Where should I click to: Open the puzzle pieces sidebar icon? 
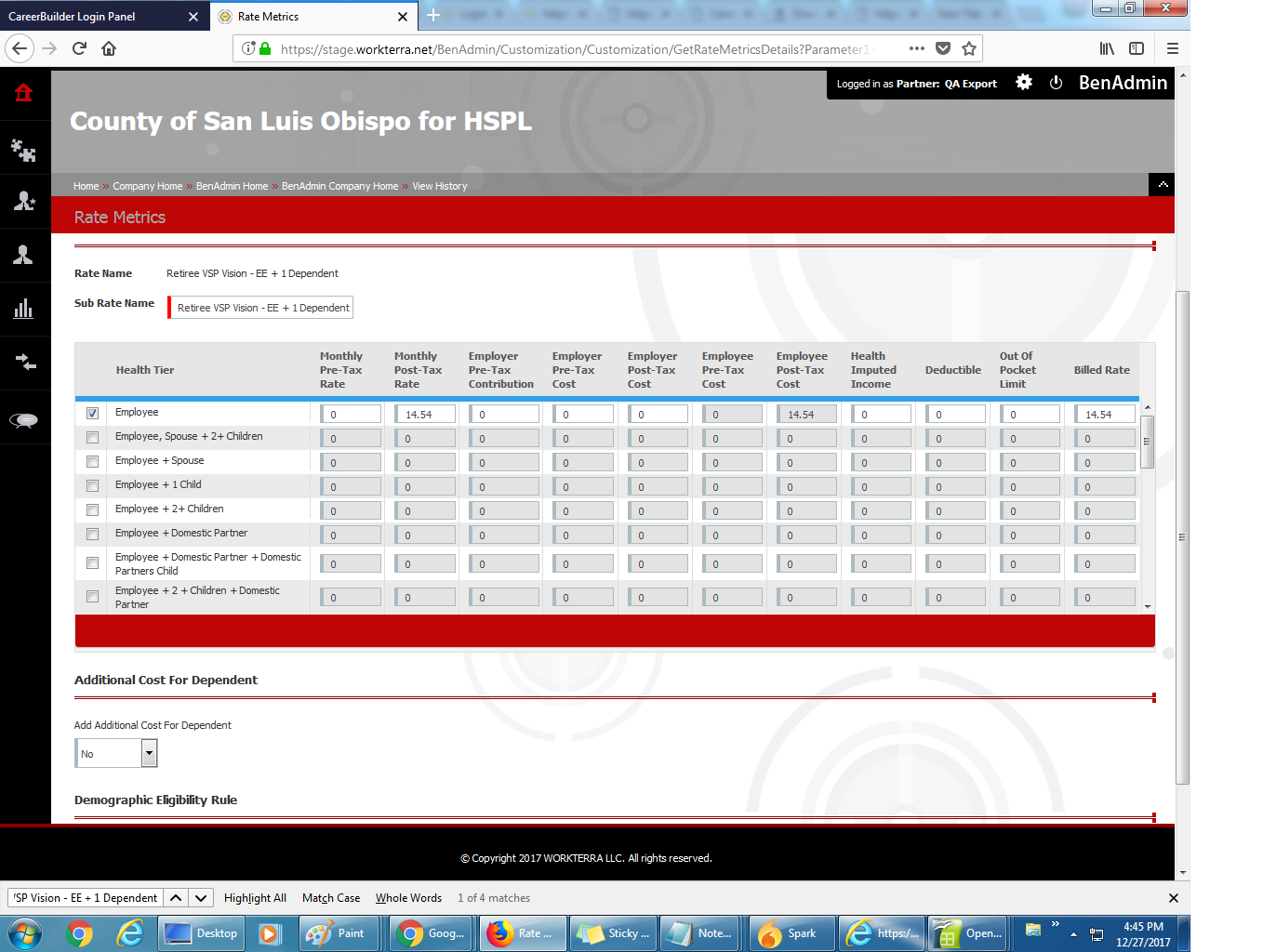pyautogui.click(x=24, y=150)
